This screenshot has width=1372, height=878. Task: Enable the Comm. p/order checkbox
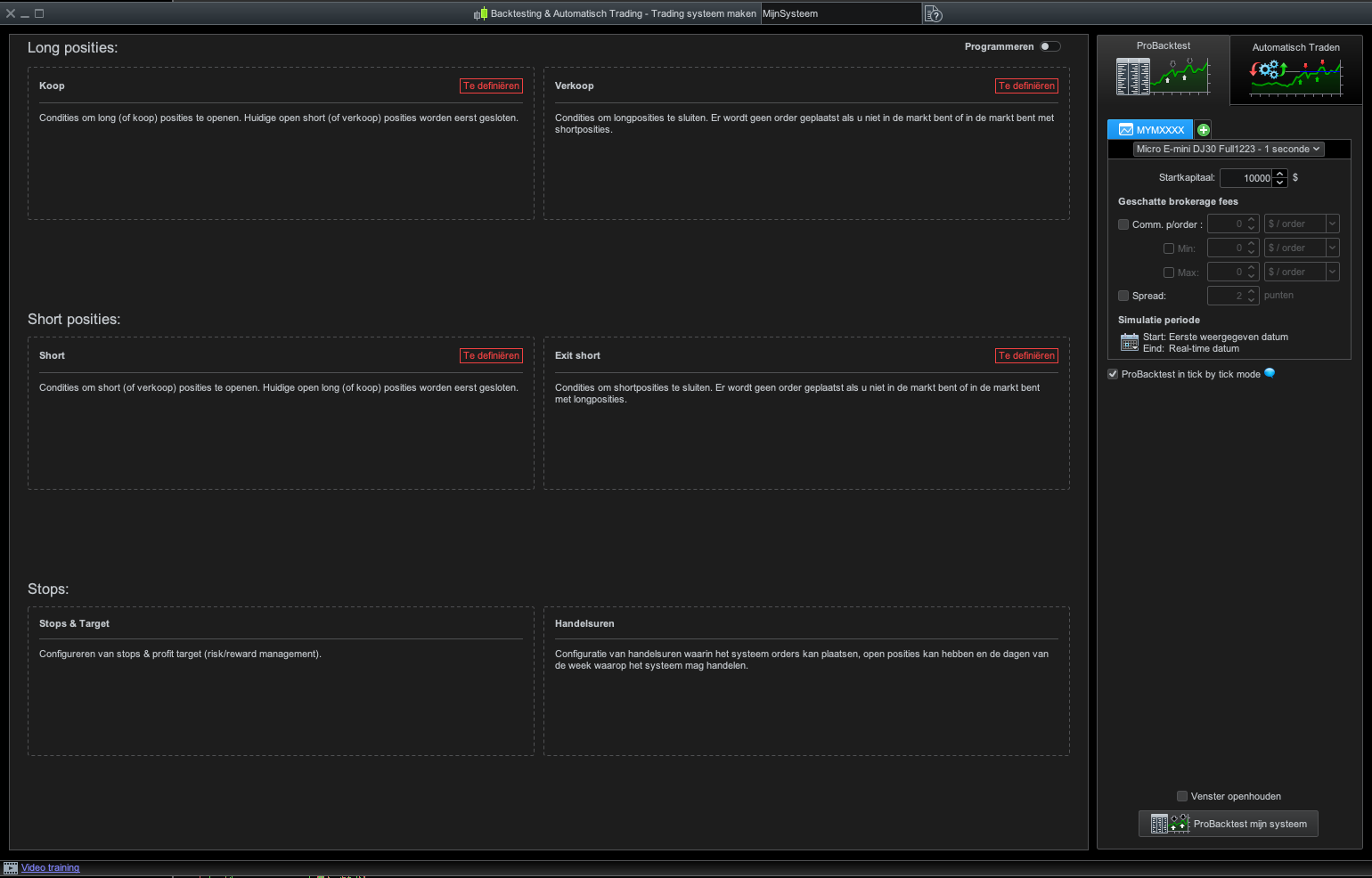(1123, 224)
